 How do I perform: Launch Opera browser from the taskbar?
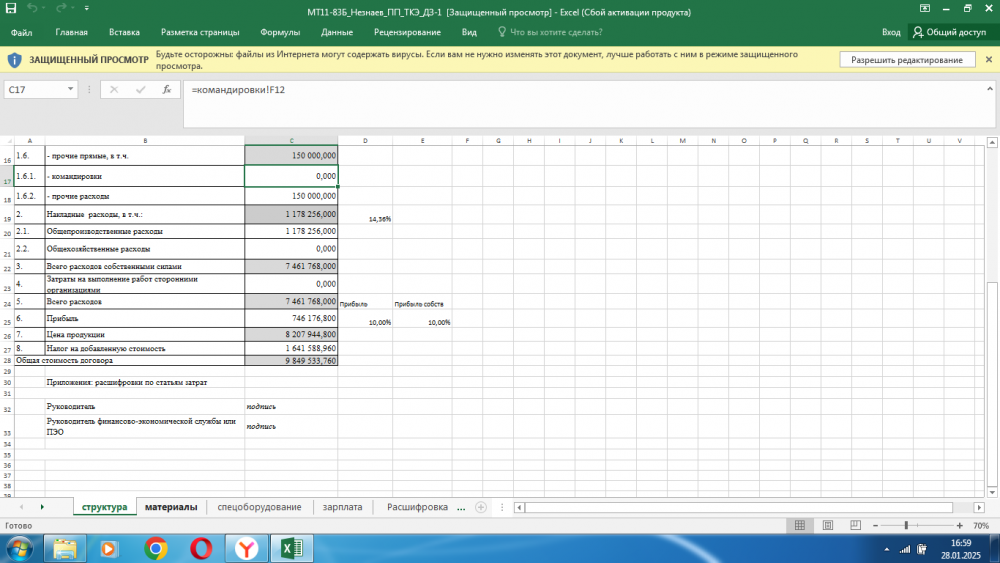tap(200, 548)
